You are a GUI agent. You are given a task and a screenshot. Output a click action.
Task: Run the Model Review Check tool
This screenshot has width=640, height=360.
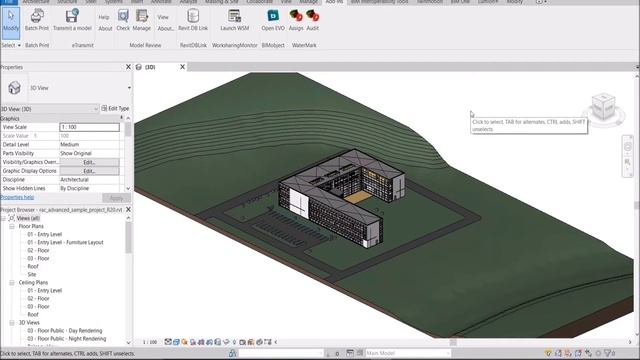tap(123, 20)
